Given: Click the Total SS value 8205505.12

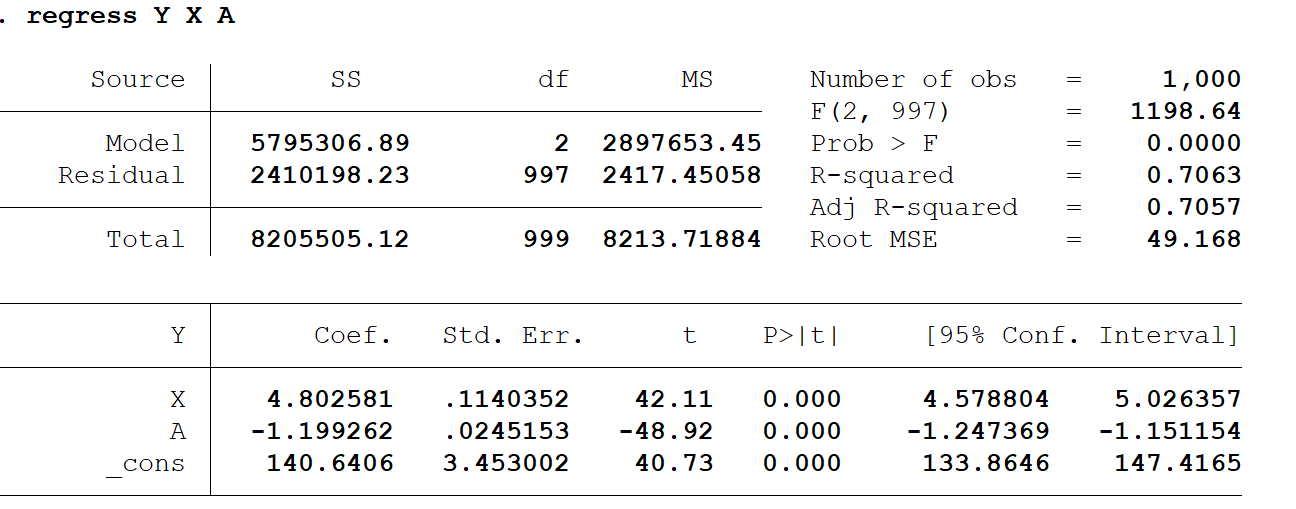Looking at the screenshot, I should coord(329,239).
